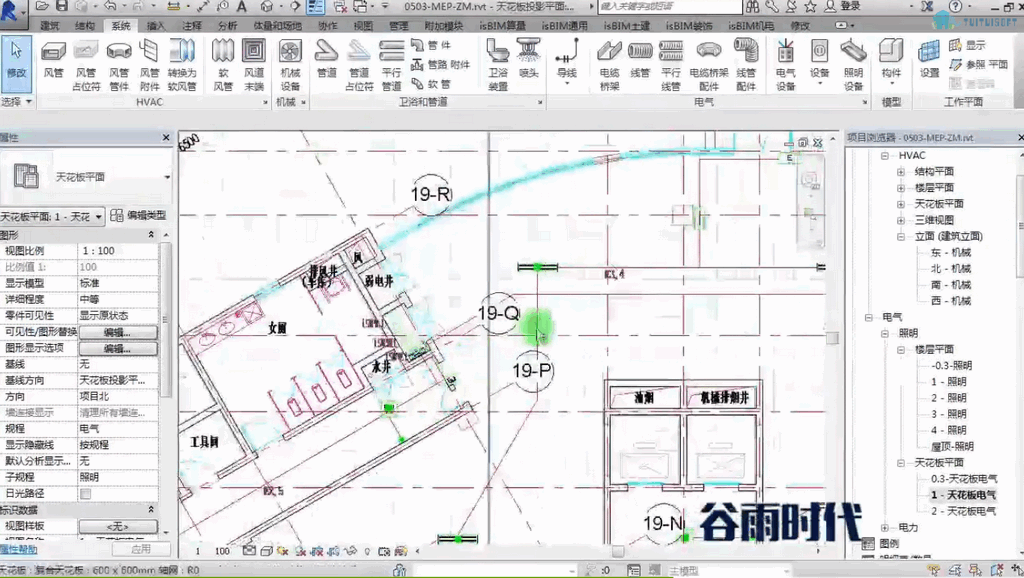
Task: Select the 管道 pipe tool
Action: point(327,59)
